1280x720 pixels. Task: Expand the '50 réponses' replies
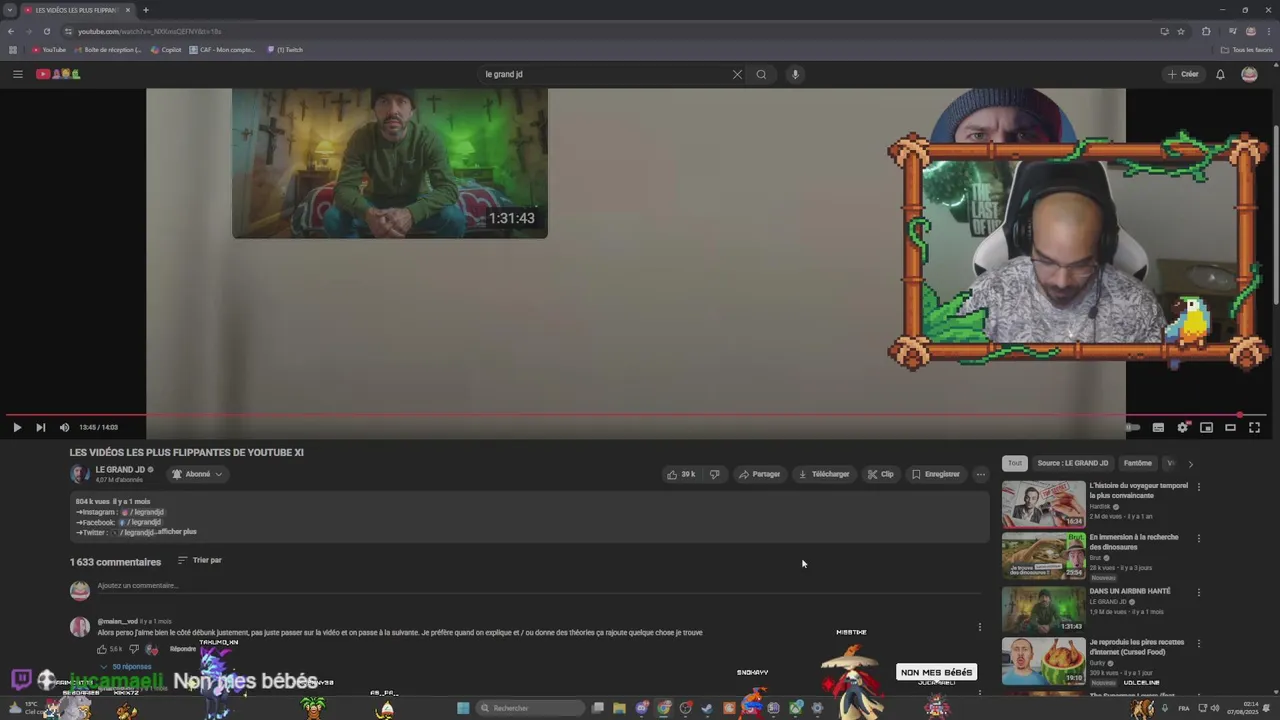(x=125, y=667)
